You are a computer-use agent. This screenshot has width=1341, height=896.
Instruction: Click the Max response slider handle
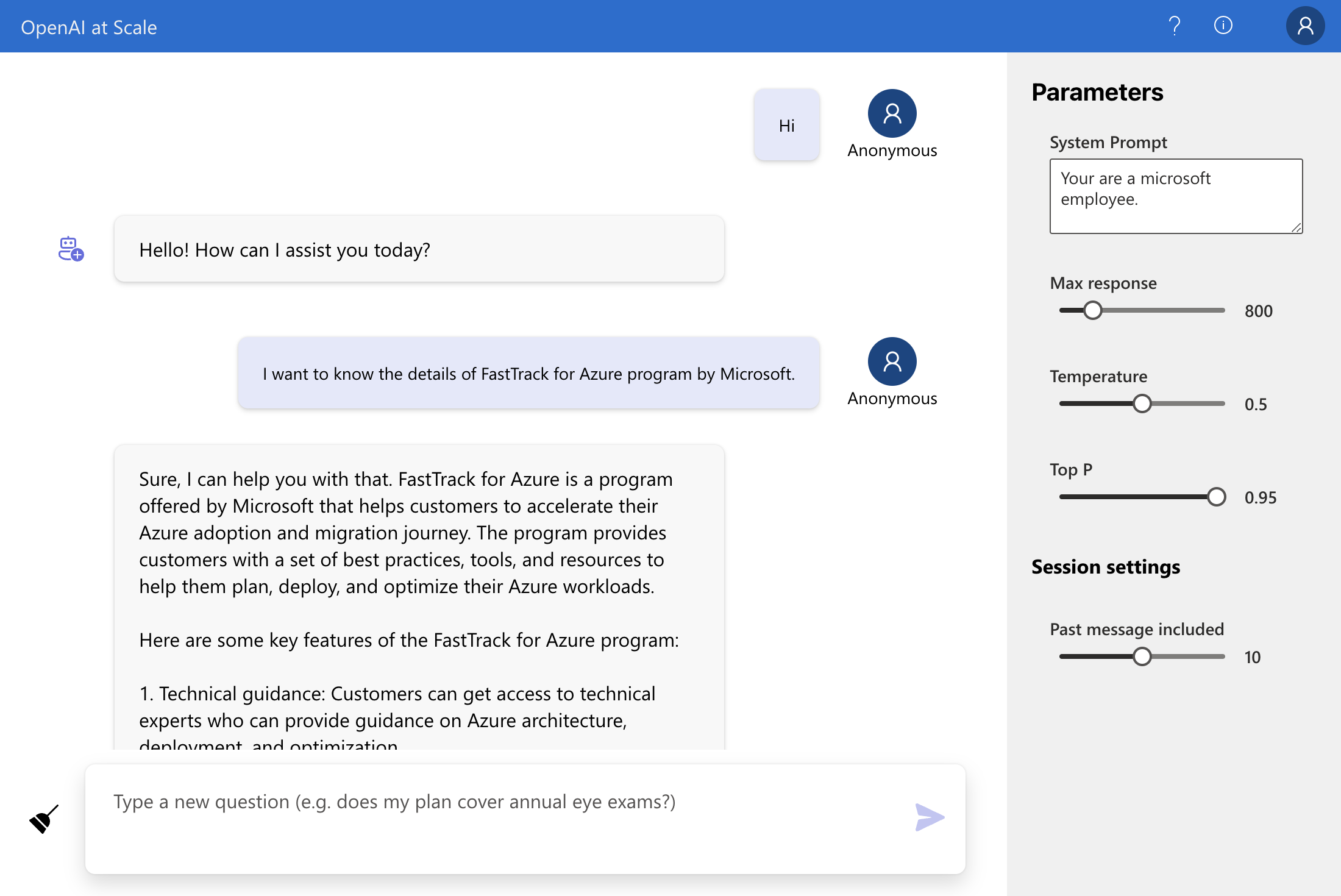[x=1093, y=310]
